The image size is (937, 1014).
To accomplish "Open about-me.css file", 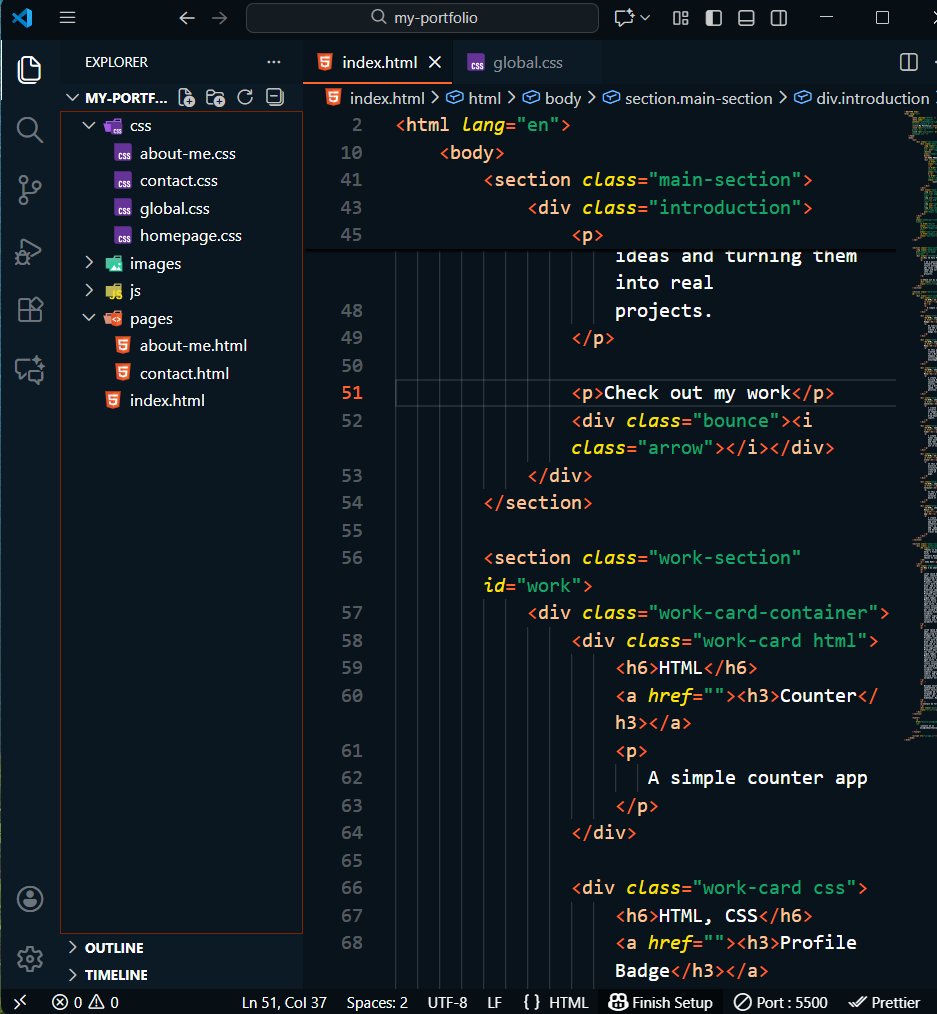I will pos(187,154).
